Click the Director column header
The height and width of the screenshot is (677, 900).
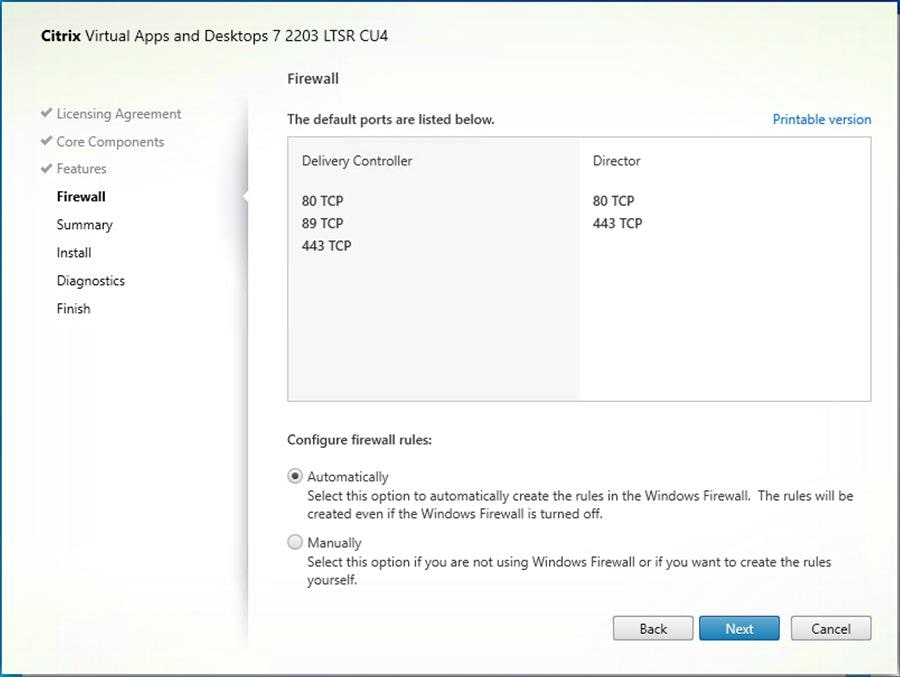pyautogui.click(x=615, y=160)
